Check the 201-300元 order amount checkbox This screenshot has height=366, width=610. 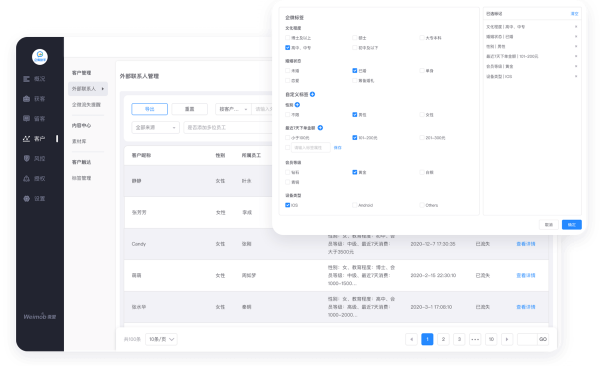(422, 137)
